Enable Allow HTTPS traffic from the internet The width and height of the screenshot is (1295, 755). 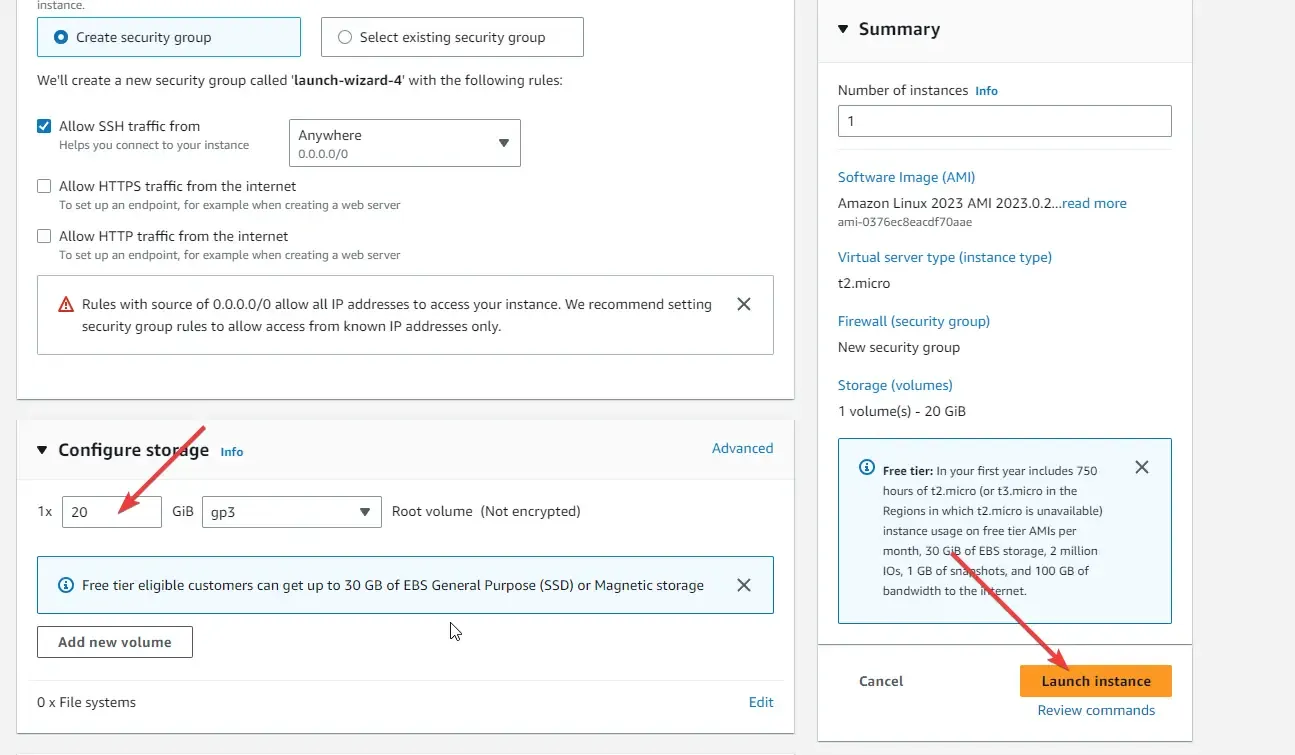(43, 186)
